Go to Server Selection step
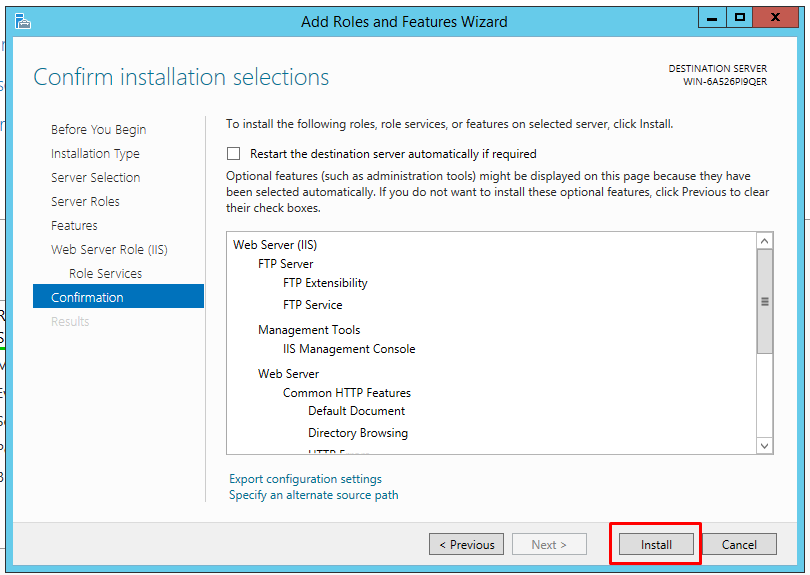Image resolution: width=810 pixels, height=575 pixels. click(x=96, y=177)
